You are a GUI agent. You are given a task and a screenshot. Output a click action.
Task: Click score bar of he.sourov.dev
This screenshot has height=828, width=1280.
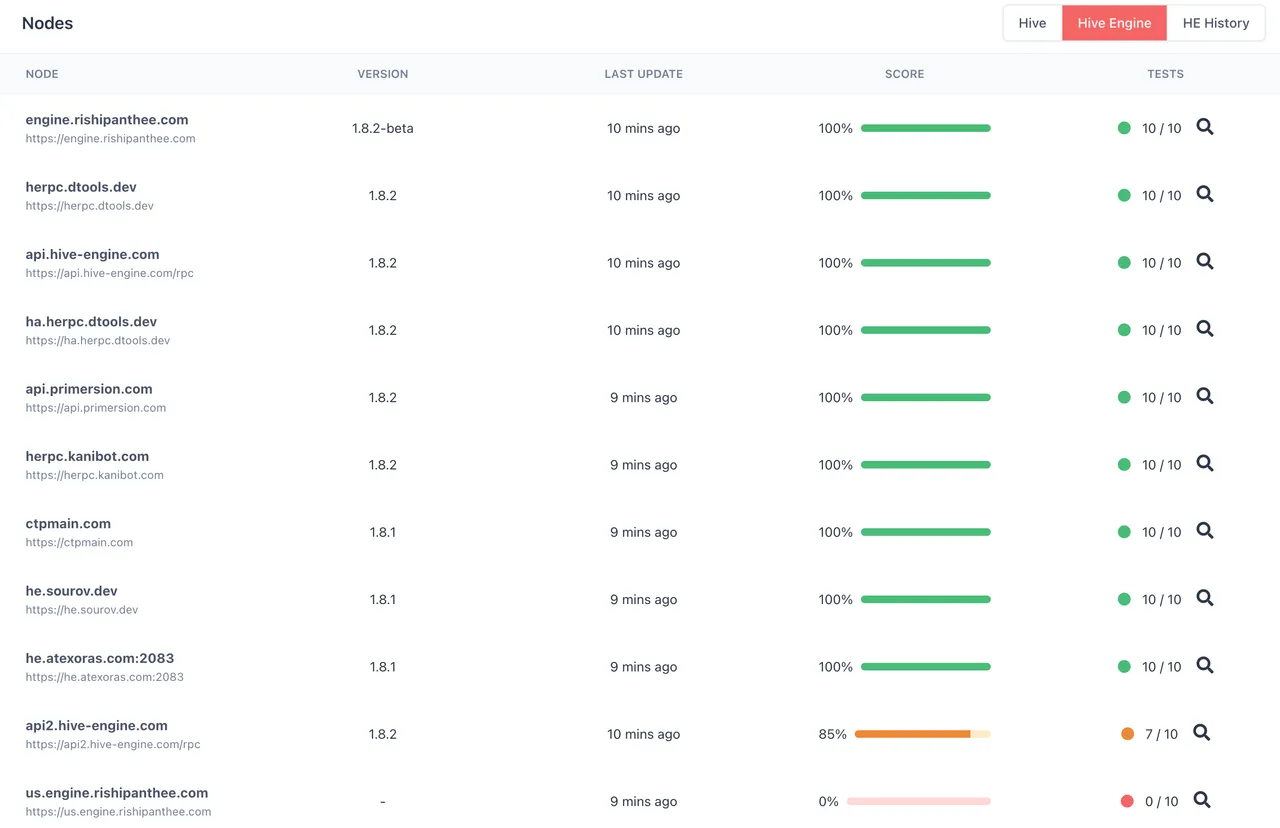[925, 599]
